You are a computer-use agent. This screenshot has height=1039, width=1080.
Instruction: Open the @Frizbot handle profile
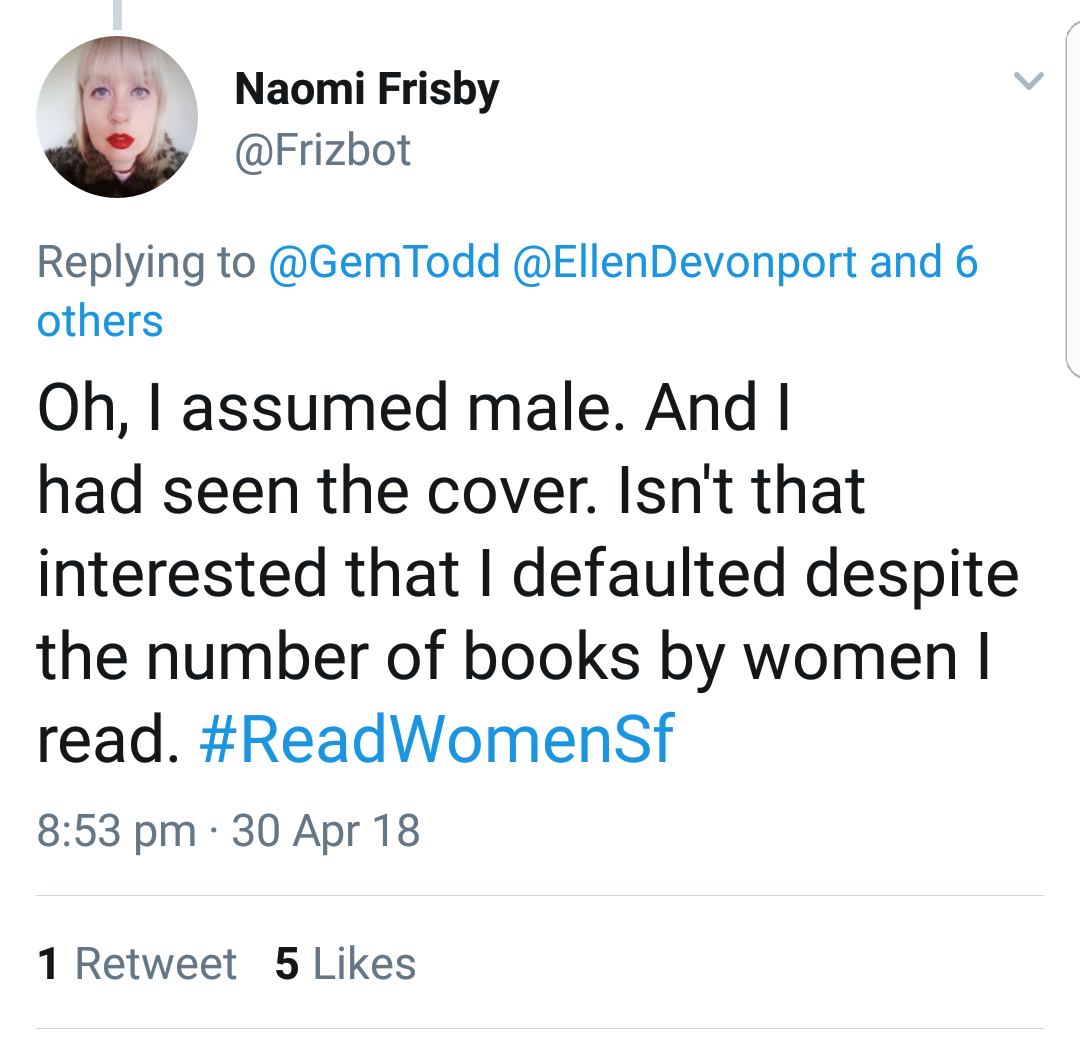[322, 150]
